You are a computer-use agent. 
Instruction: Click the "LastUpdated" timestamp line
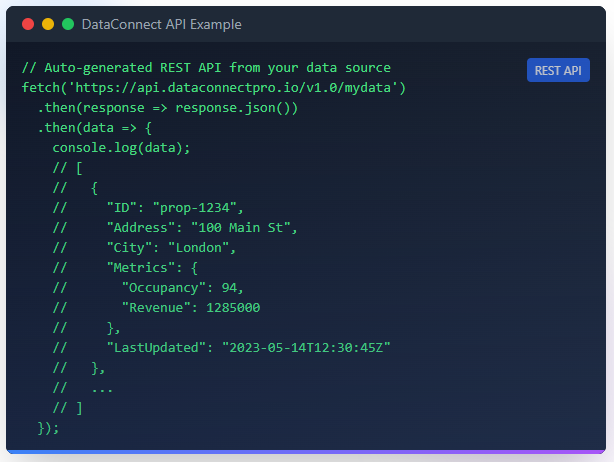[x=222, y=348]
